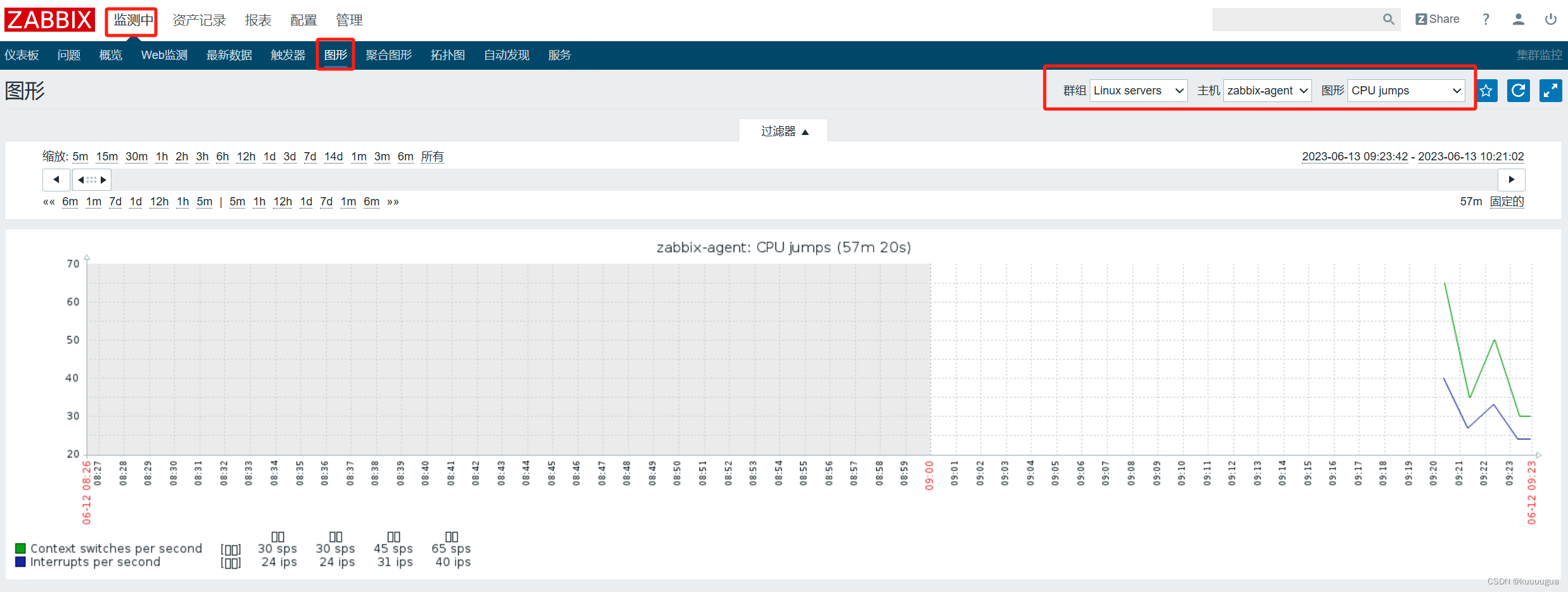Go to 概览 submenu

pyautogui.click(x=111, y=55)
